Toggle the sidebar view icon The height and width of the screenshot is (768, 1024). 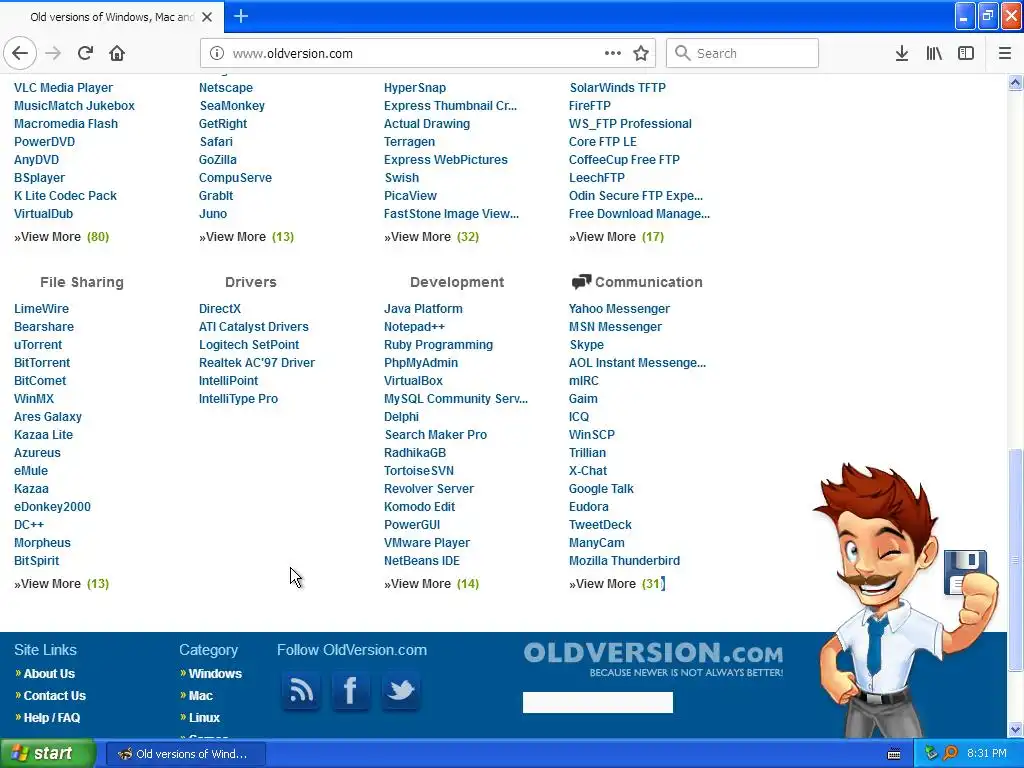point(966,53)
